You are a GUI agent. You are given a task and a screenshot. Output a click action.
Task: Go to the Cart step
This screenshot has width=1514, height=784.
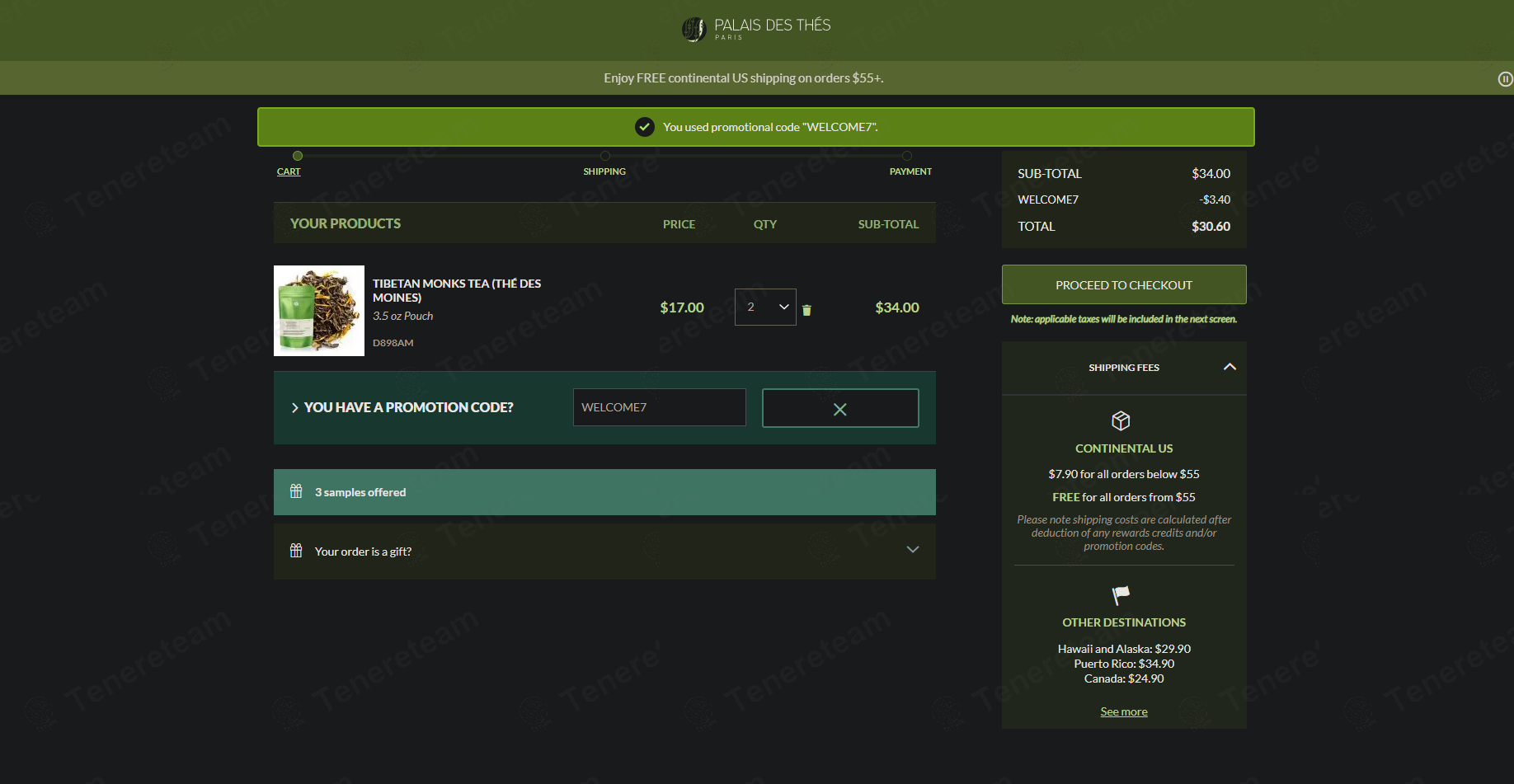(x=289, y=171)
